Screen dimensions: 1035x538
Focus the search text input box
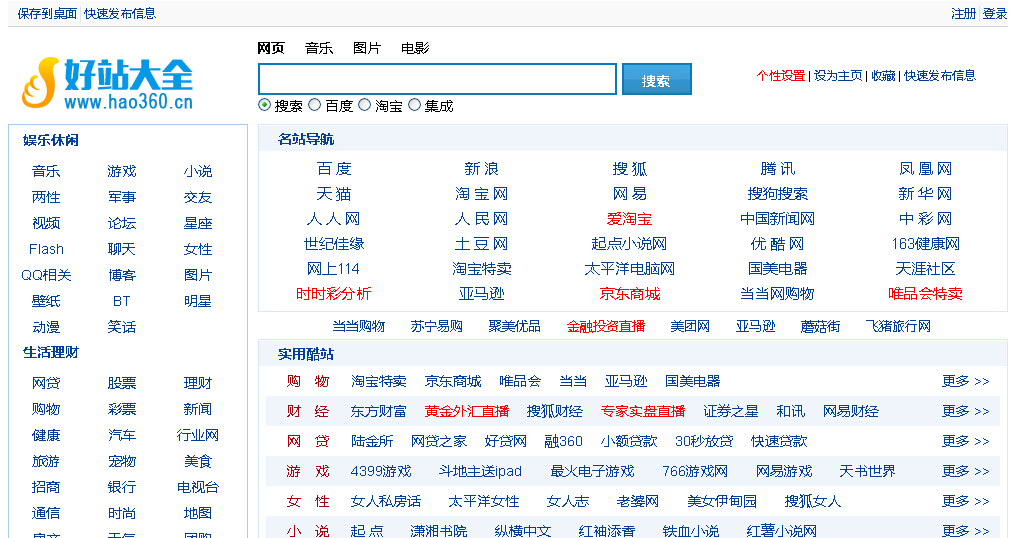pos(437,79)
